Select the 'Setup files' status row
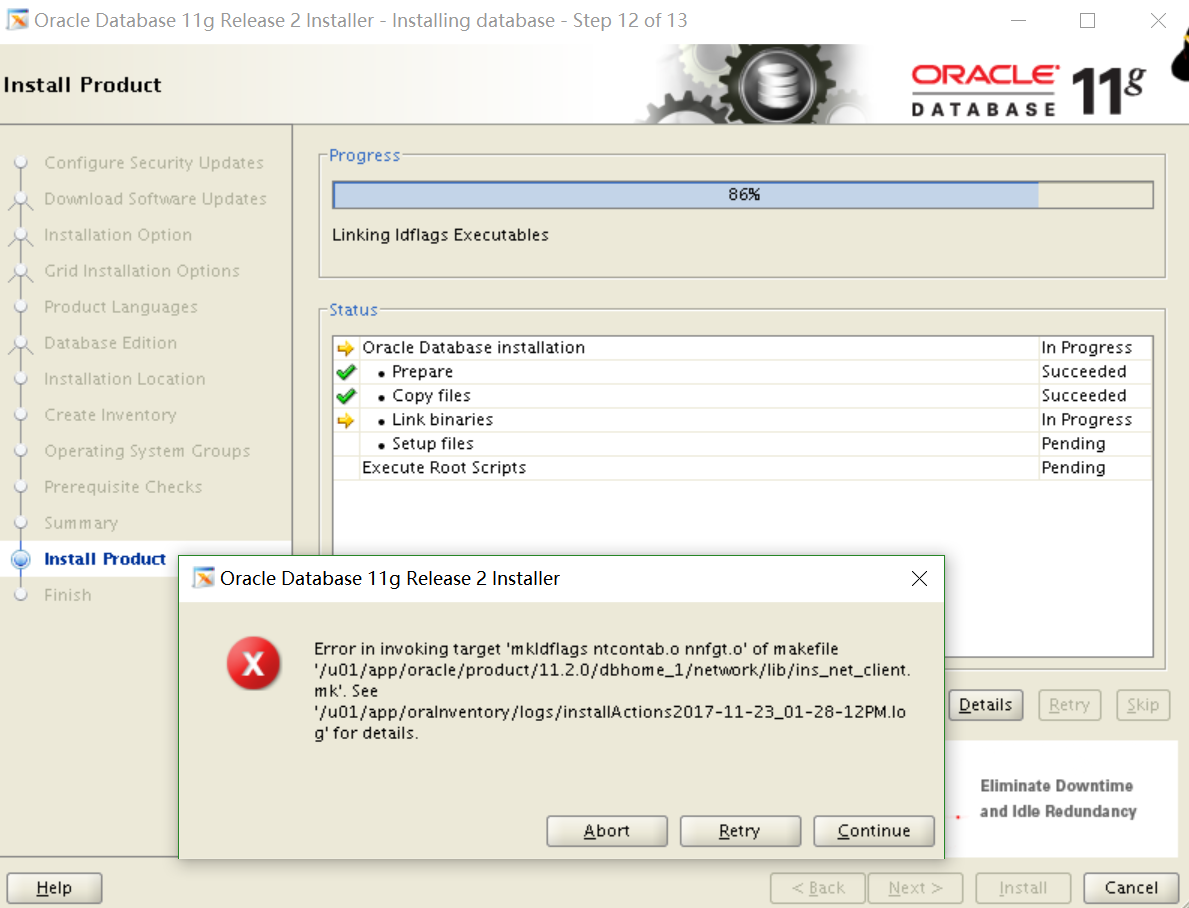Image resolution: width=1189 pixels, height=908 pixels. (x=742, y=444)
